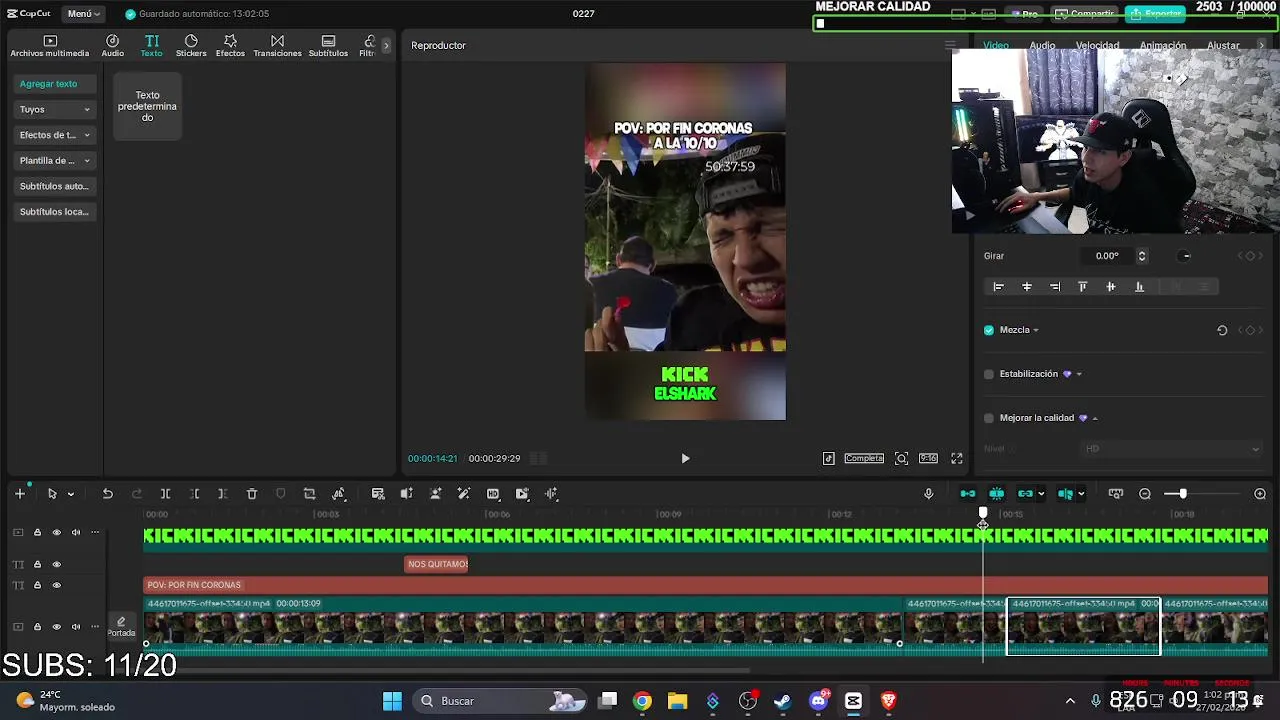
Task: Open the selection cursor mode dropdown
Action: 70,494
